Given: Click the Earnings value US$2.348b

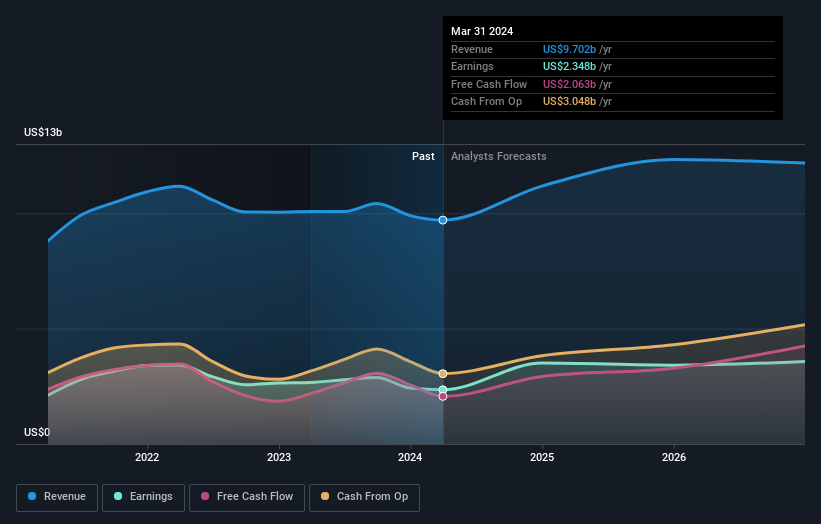Looking at the screenshot, I should (569, 66).
